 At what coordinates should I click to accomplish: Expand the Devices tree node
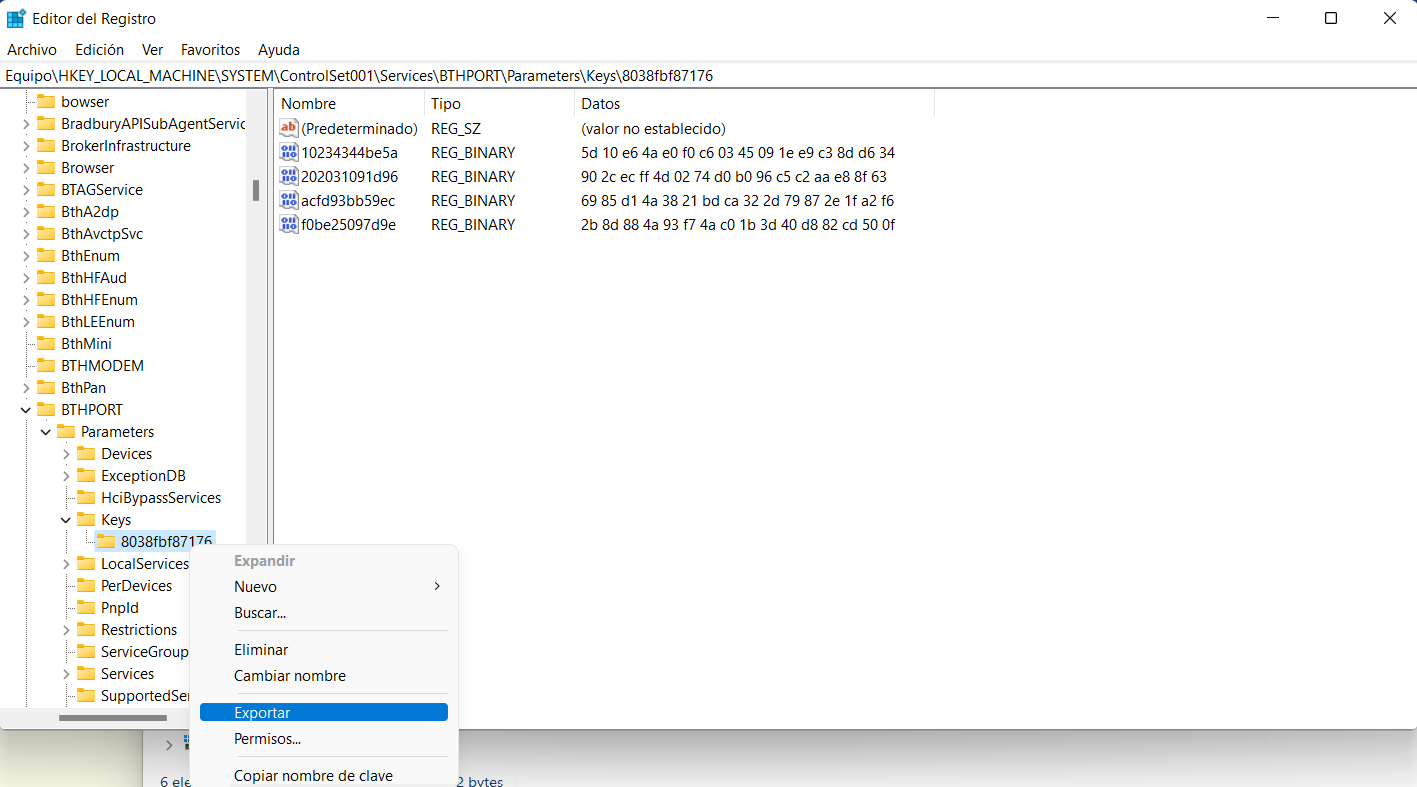click(66, 454)
